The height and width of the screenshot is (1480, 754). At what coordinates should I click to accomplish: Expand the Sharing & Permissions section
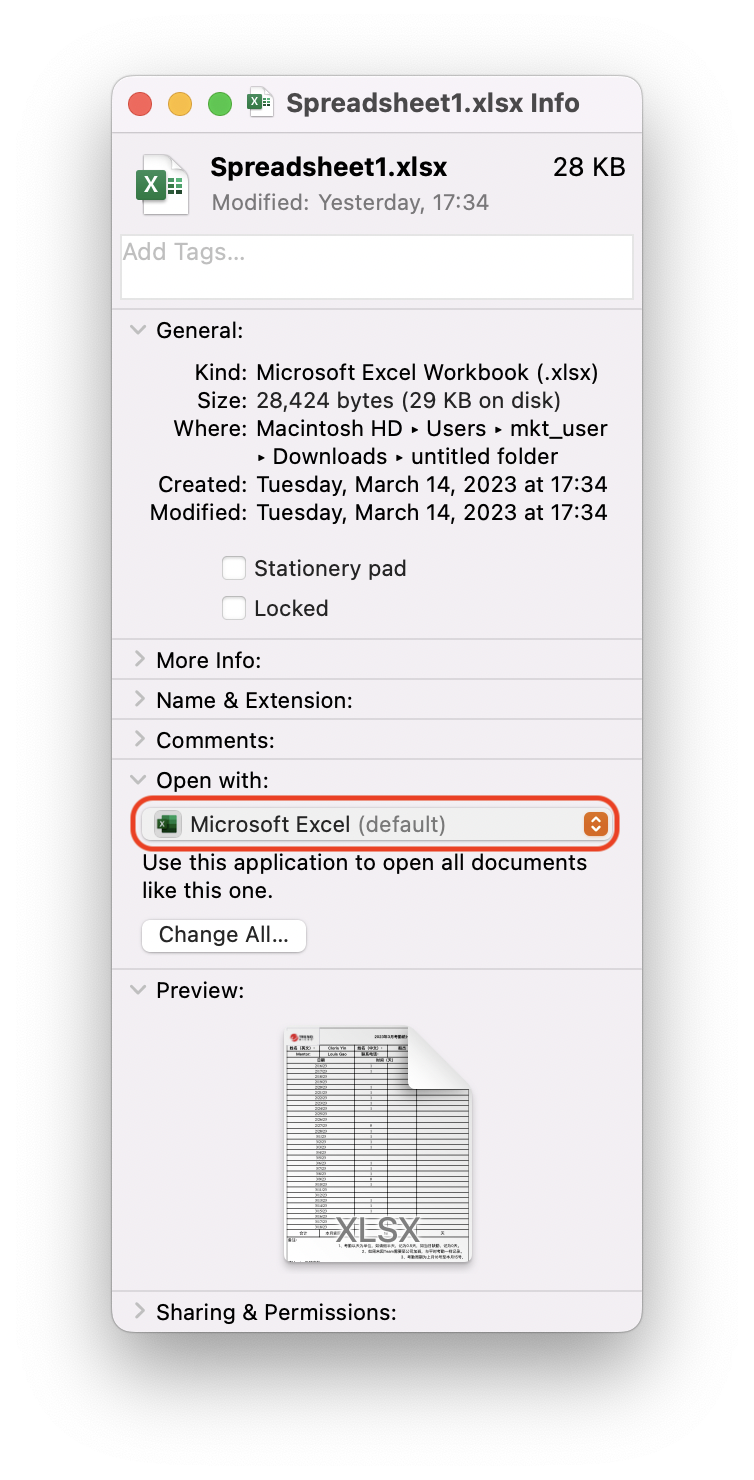[138, 1312]
